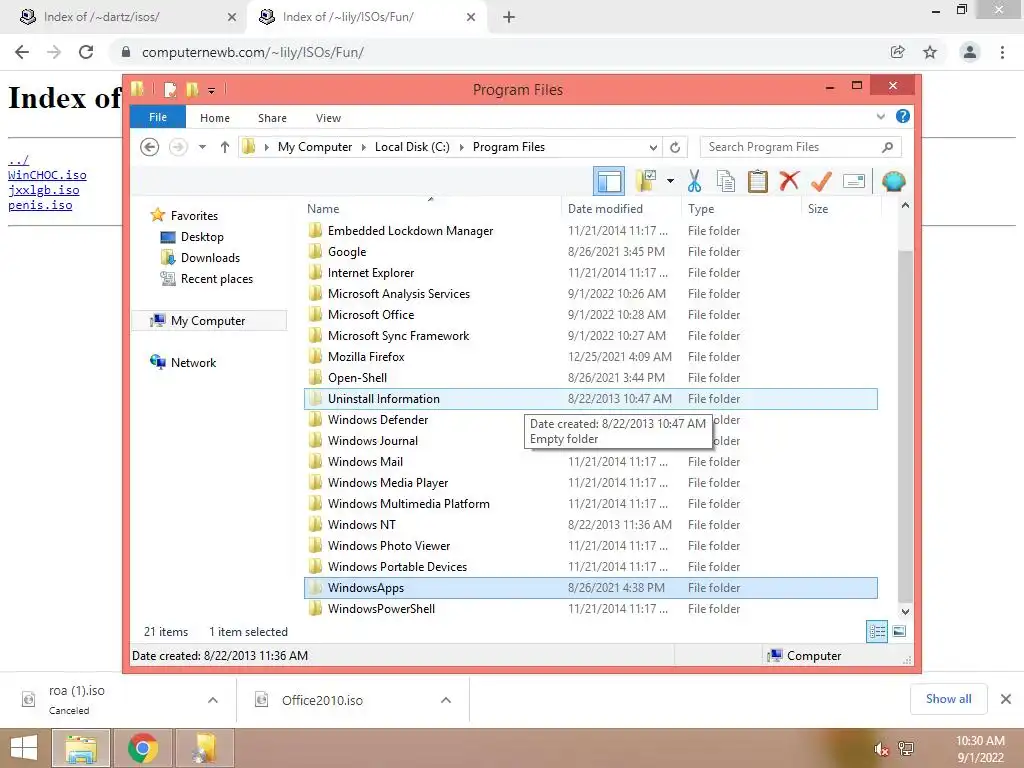Image resolution: width=1024 pixels, height=768 pixels.
Task: Select Desktop in navigation pane
Action: [x=202, y=237]
